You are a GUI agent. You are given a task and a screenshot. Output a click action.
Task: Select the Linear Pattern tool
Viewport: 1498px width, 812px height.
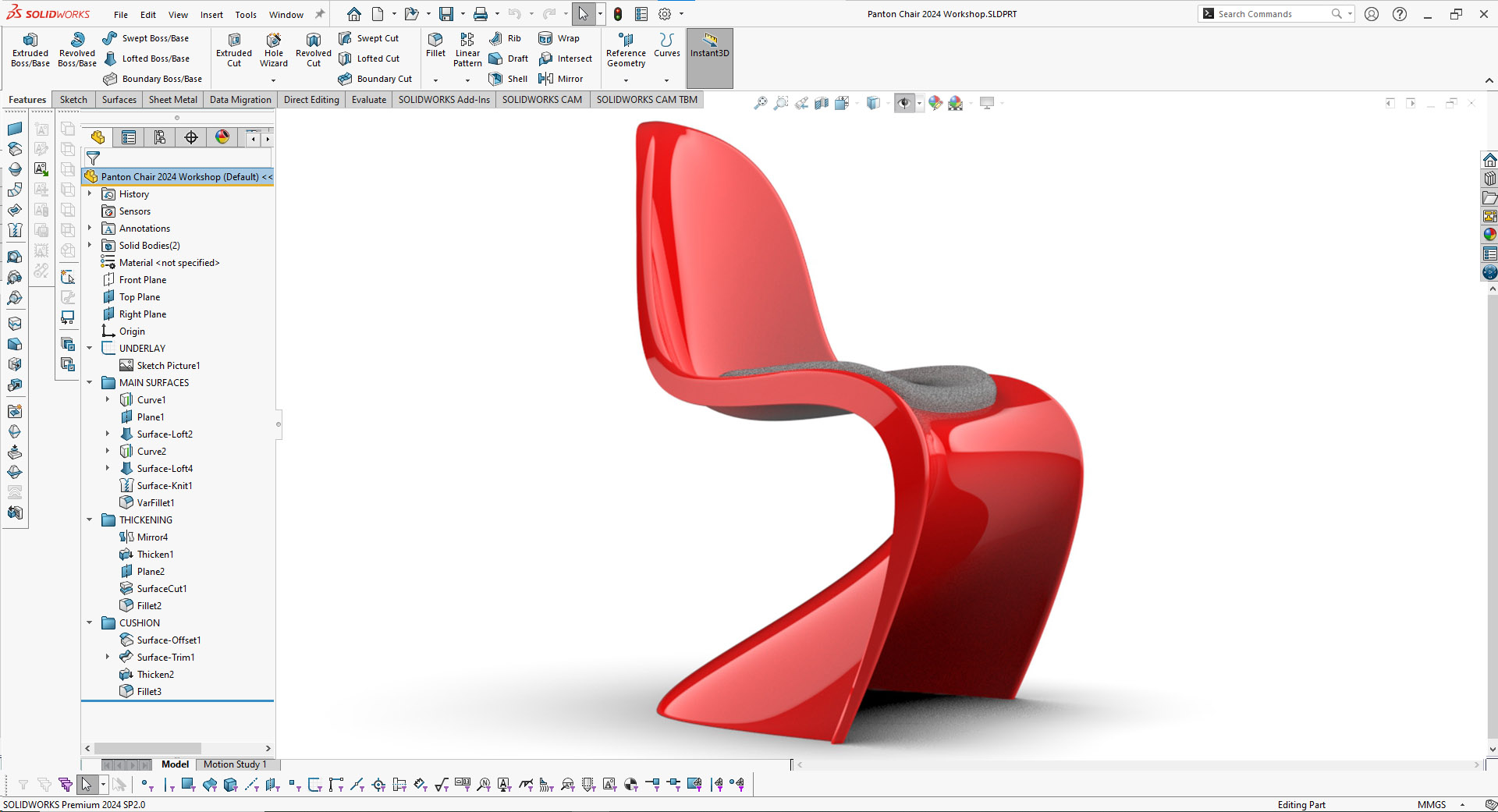pos(467,51)
